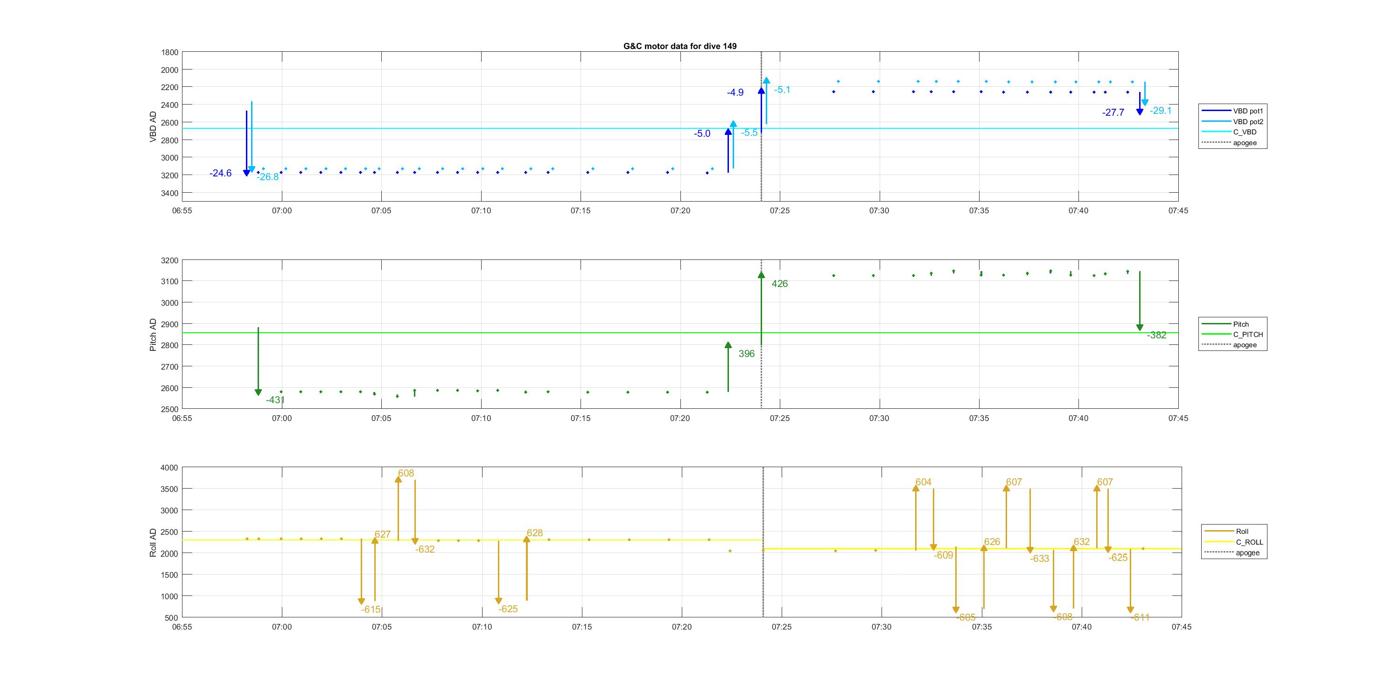This screenshot has height=693, width=1400.
Task: Click the -608 roll annotation
Action: coord(1063,617)
